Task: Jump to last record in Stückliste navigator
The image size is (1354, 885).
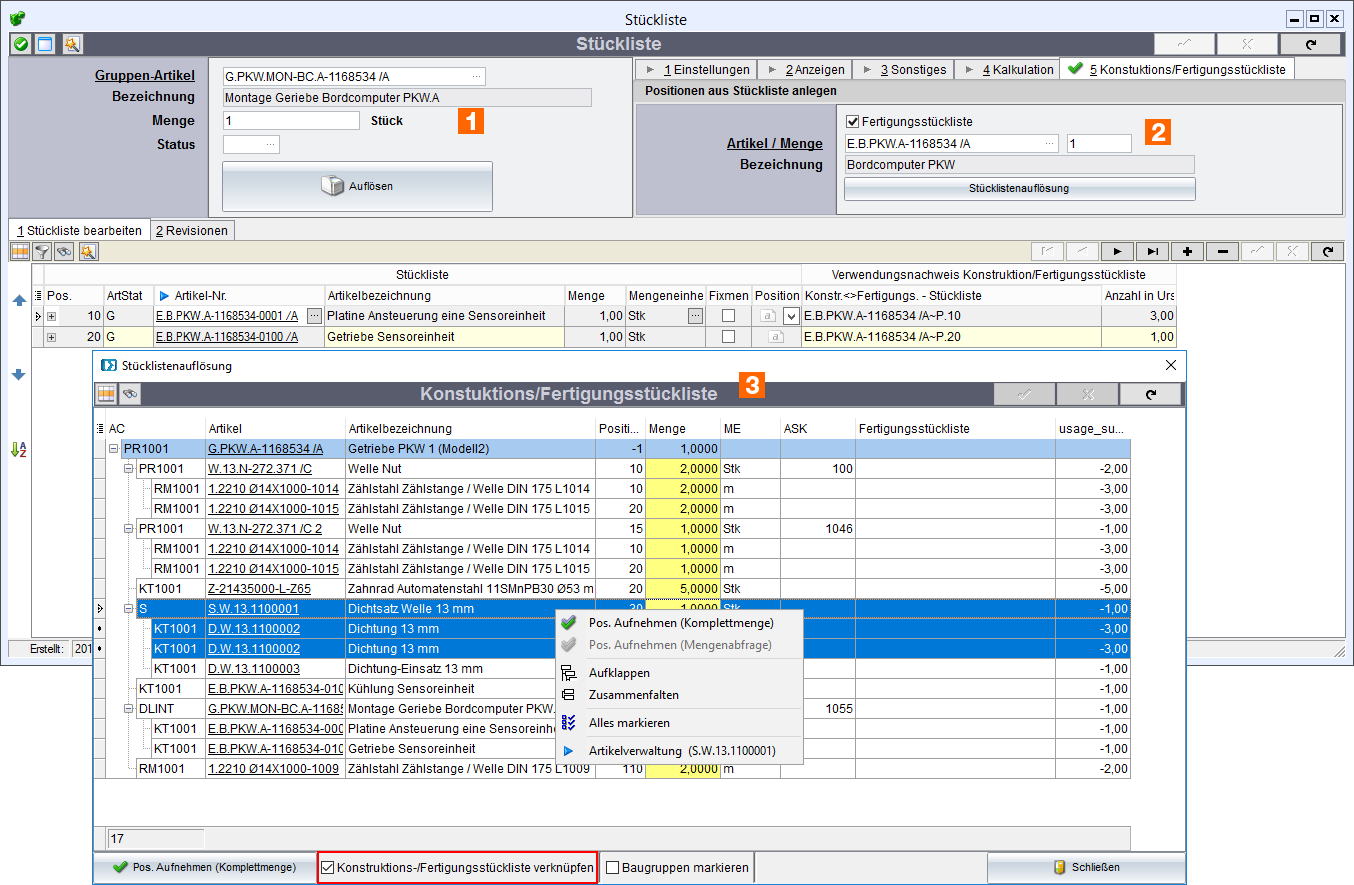Action: coord(1152,251)
